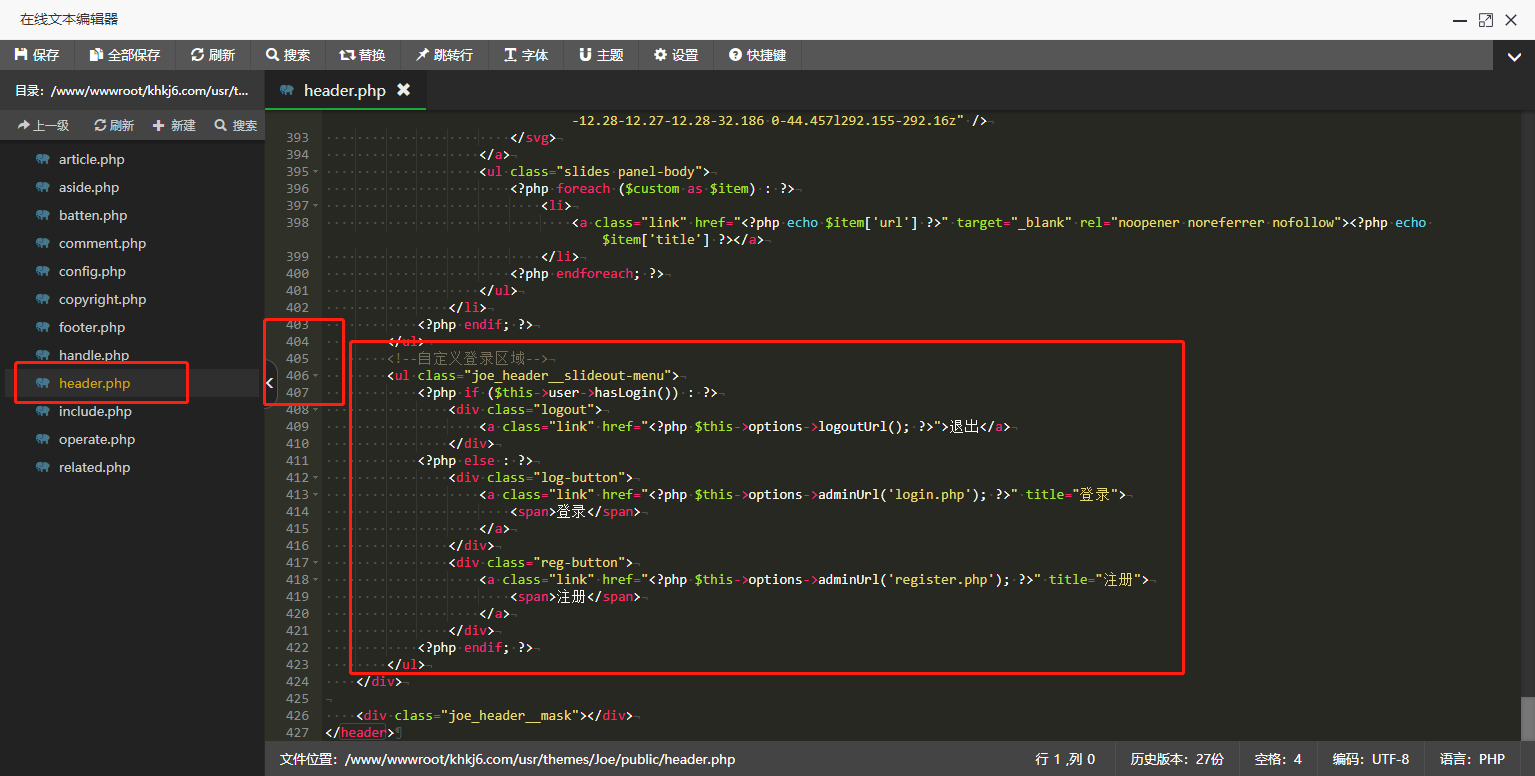Open copyright.php in file list
Viewport: 1535px width, 776px height.
(x=102, y=299)
